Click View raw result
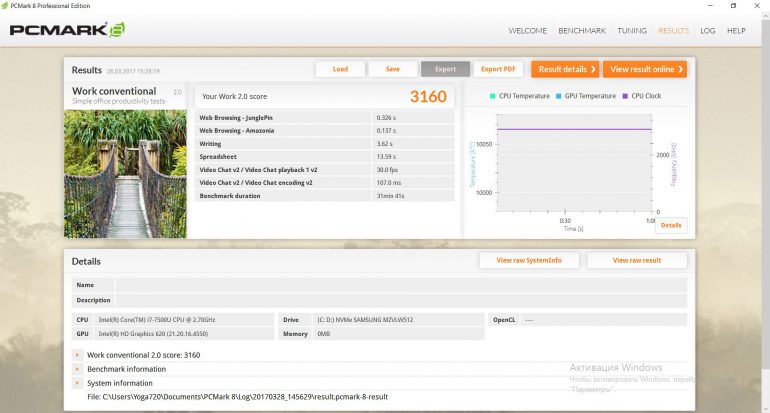 [x=637, y=260]
